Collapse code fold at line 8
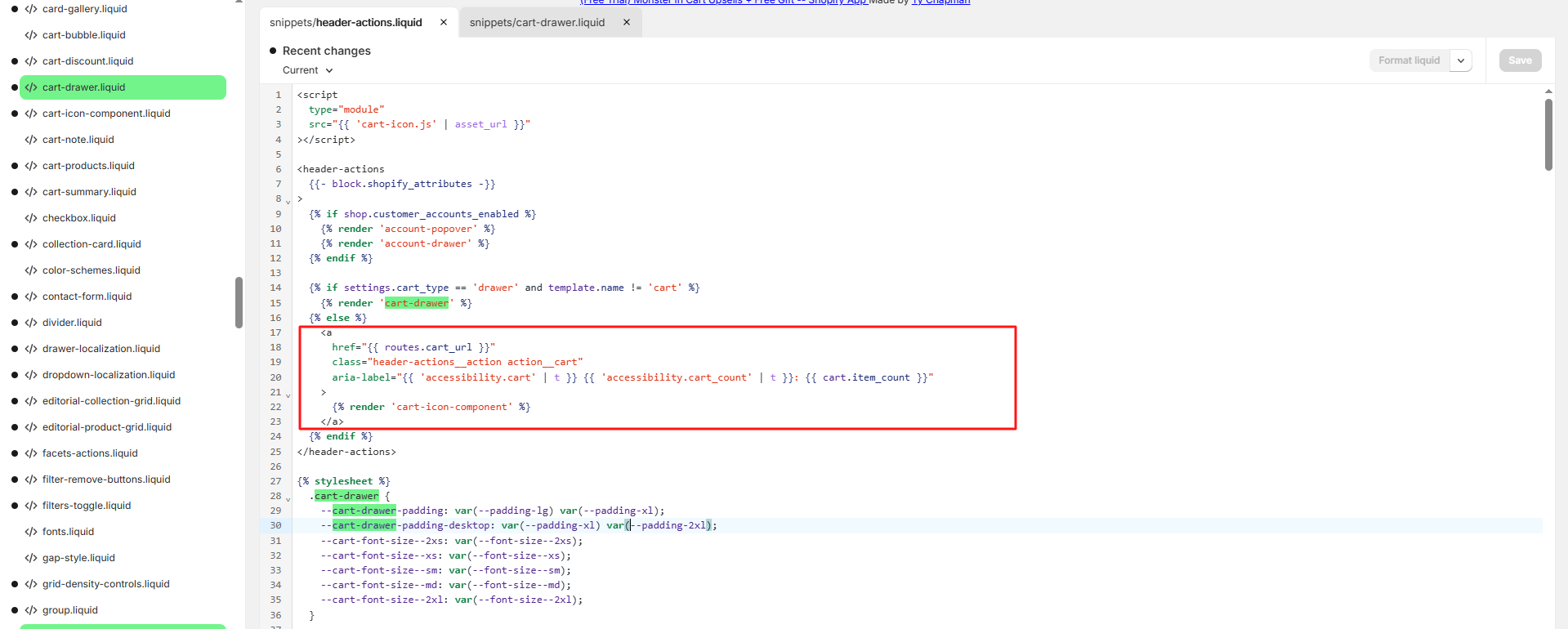The width and height of the screenshot is (1568, 629). click(x=288, y=201)
